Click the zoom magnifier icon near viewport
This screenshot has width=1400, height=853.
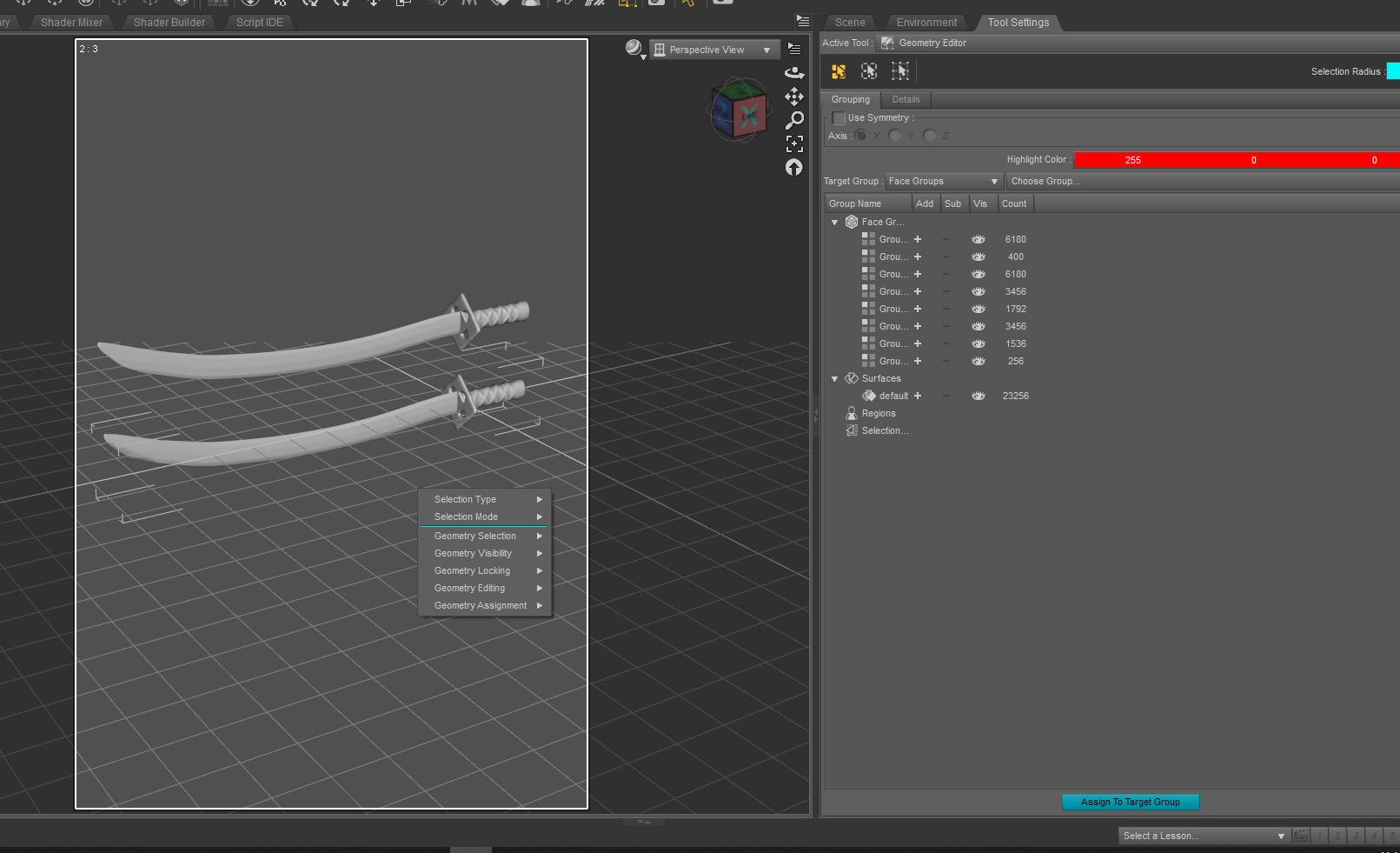point(793,120)
